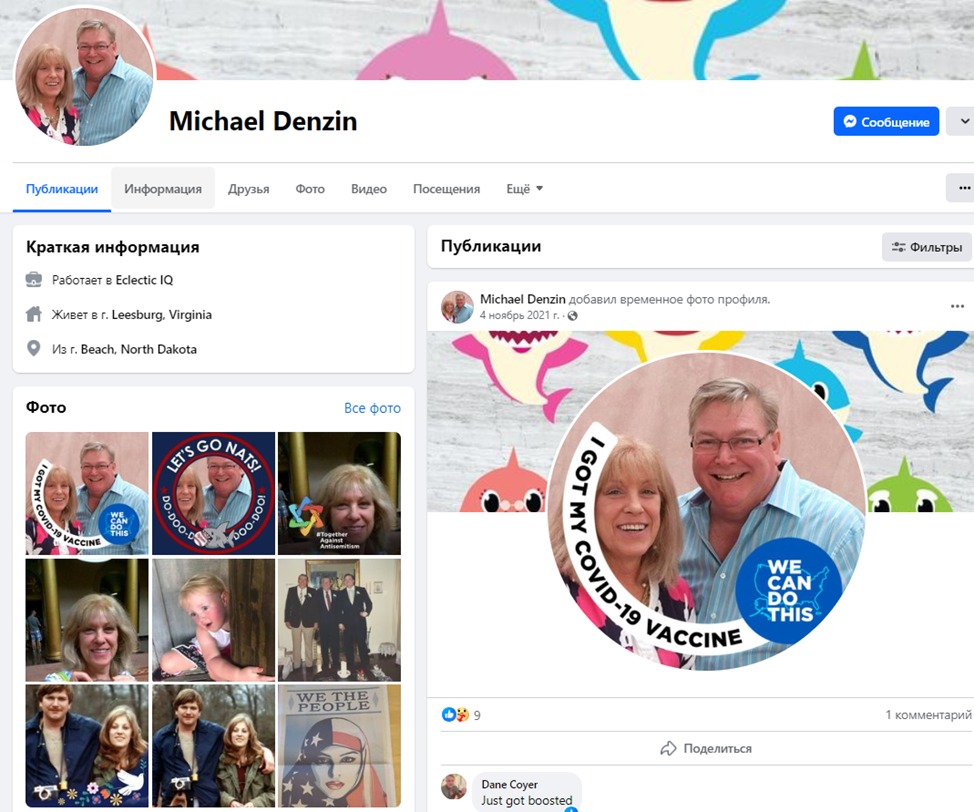Image resolution: width=974 pixels, height=812 pixels.
Task: Click the briefcase work icon
Action: 34,280
